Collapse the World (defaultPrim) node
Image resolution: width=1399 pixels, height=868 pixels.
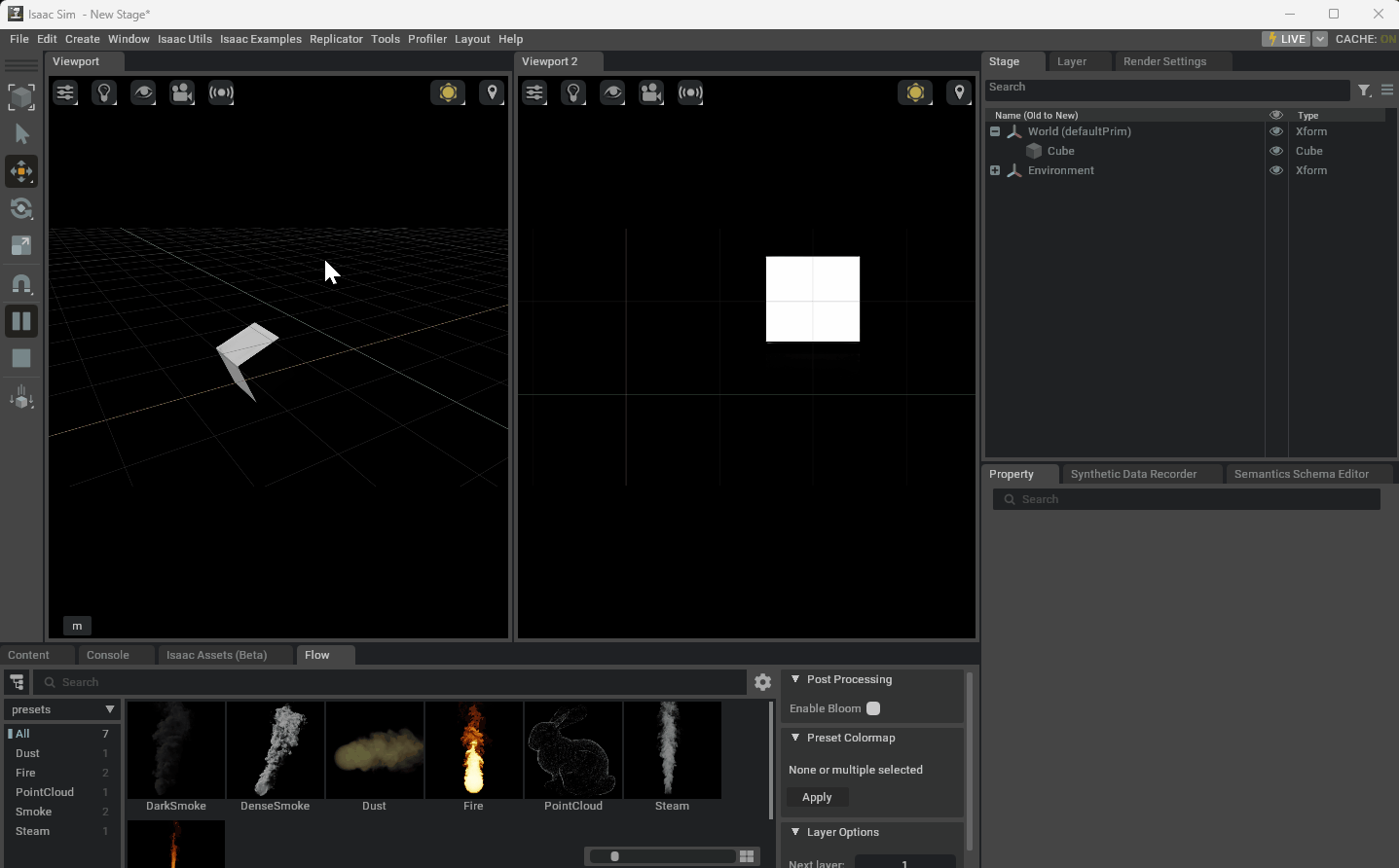[x=995, y=131]
